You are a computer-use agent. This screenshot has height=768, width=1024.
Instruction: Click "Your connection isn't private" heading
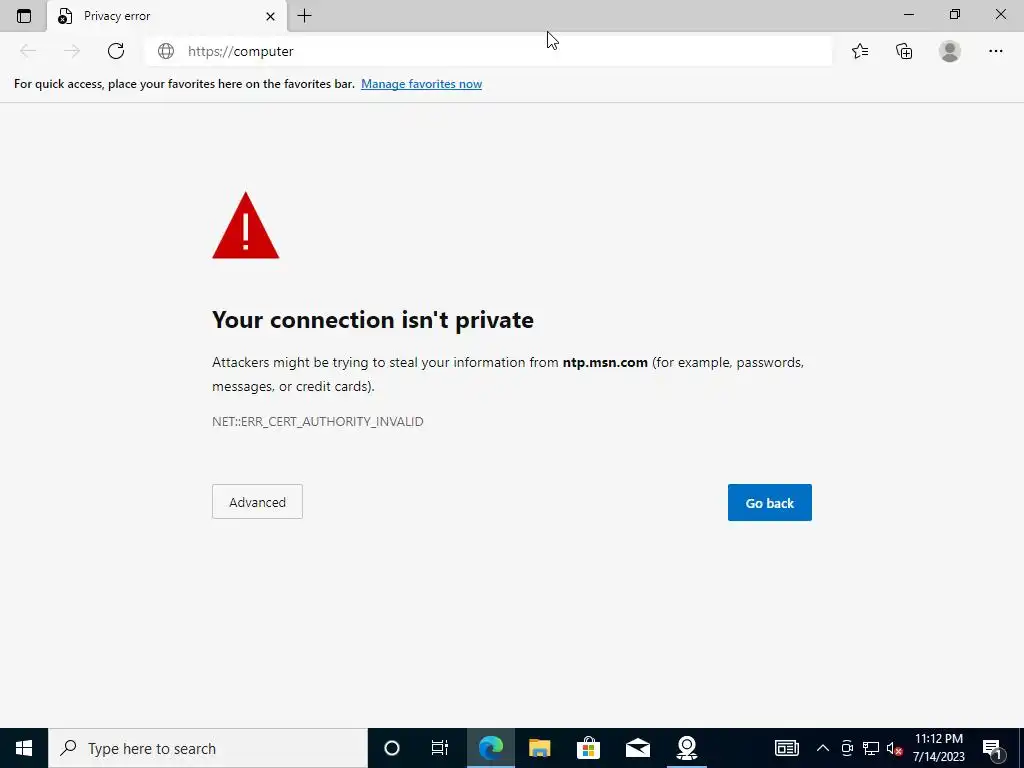373,319
